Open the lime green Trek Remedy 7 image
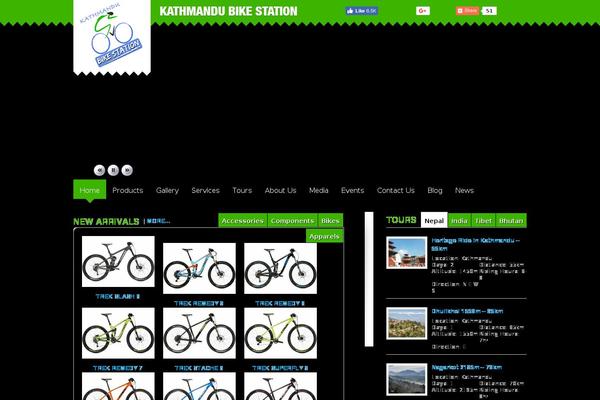This screenshot has width=600, height=400. (118, 333)
